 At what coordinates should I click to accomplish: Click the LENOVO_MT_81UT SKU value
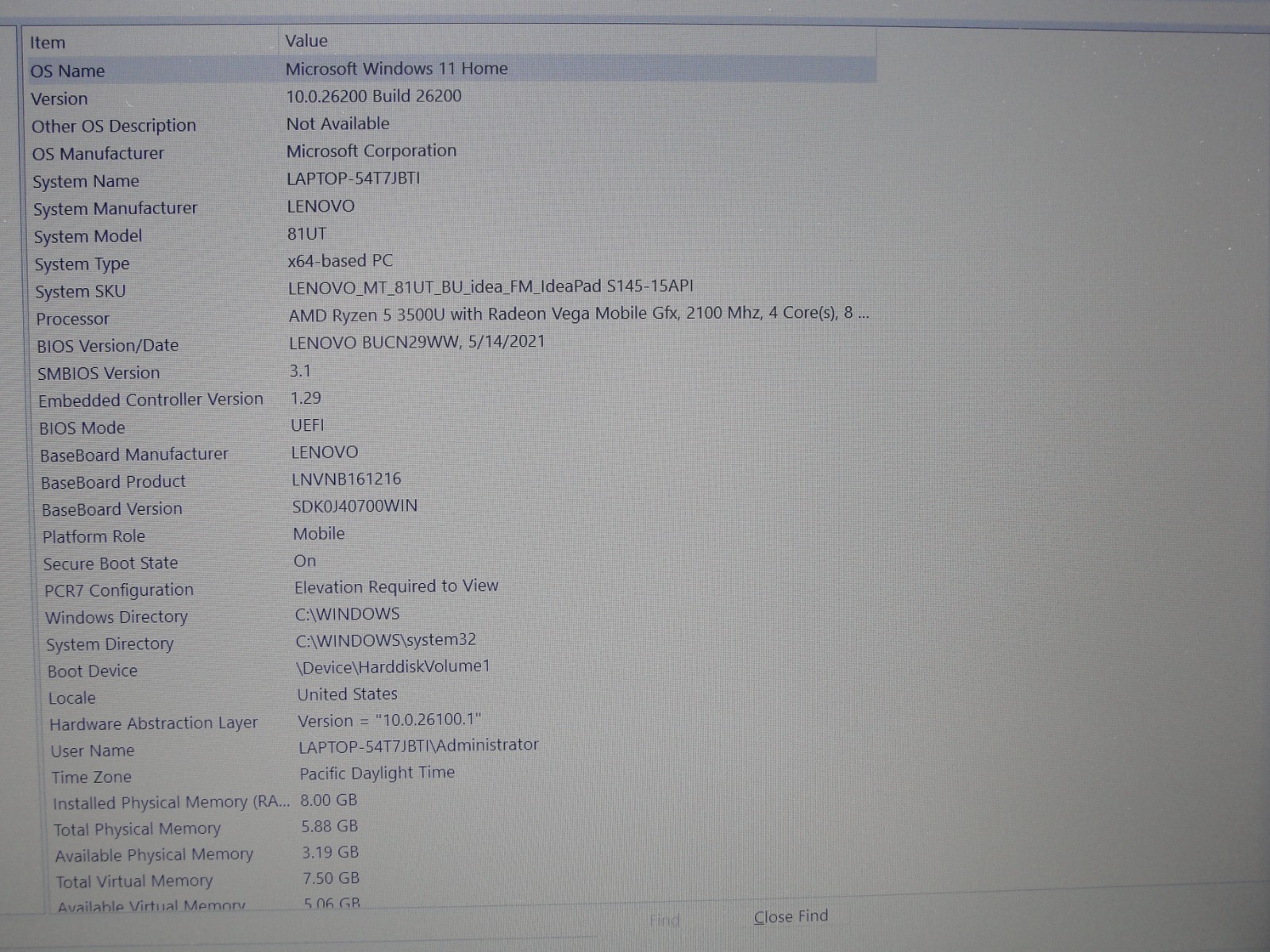click(x=491, y=286)
